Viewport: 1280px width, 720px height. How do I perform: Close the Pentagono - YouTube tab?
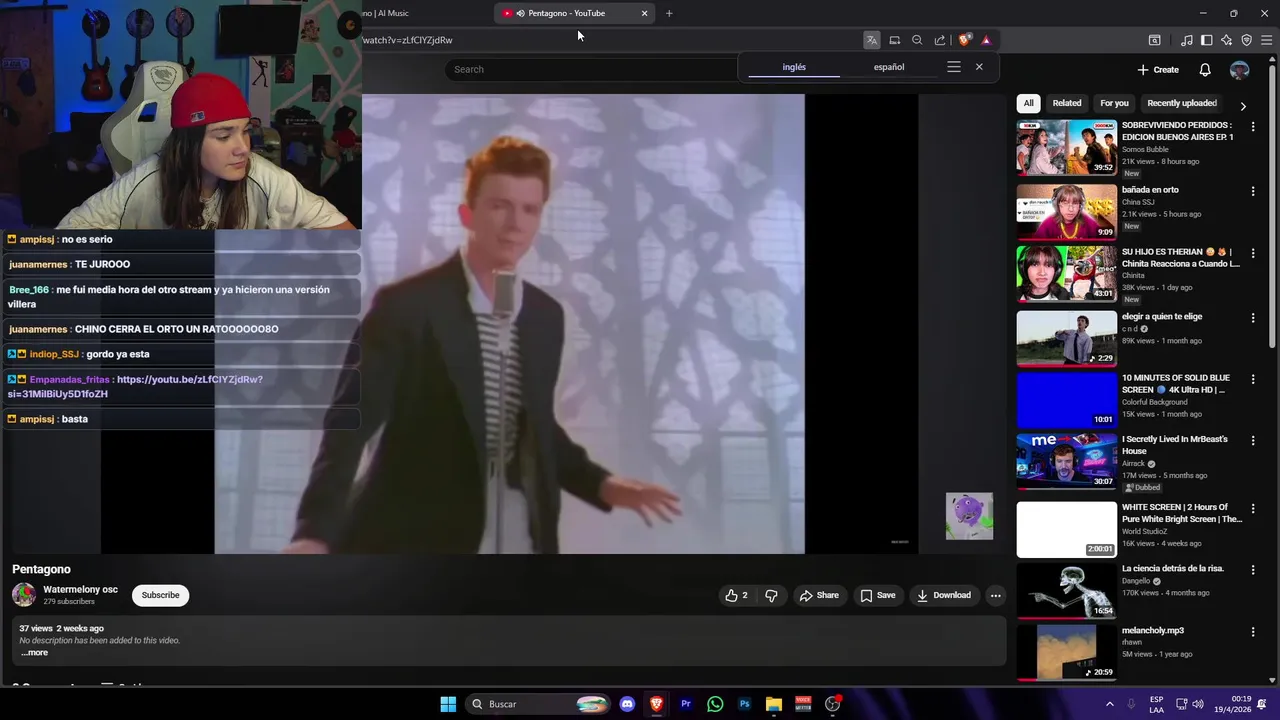pos(644,13)
